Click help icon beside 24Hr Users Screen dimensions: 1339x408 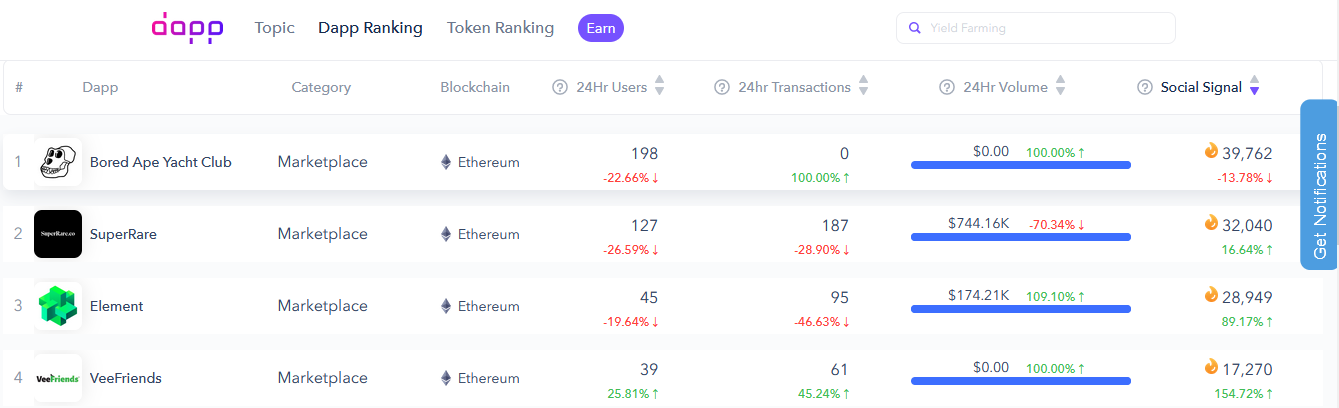pos(560,87)
